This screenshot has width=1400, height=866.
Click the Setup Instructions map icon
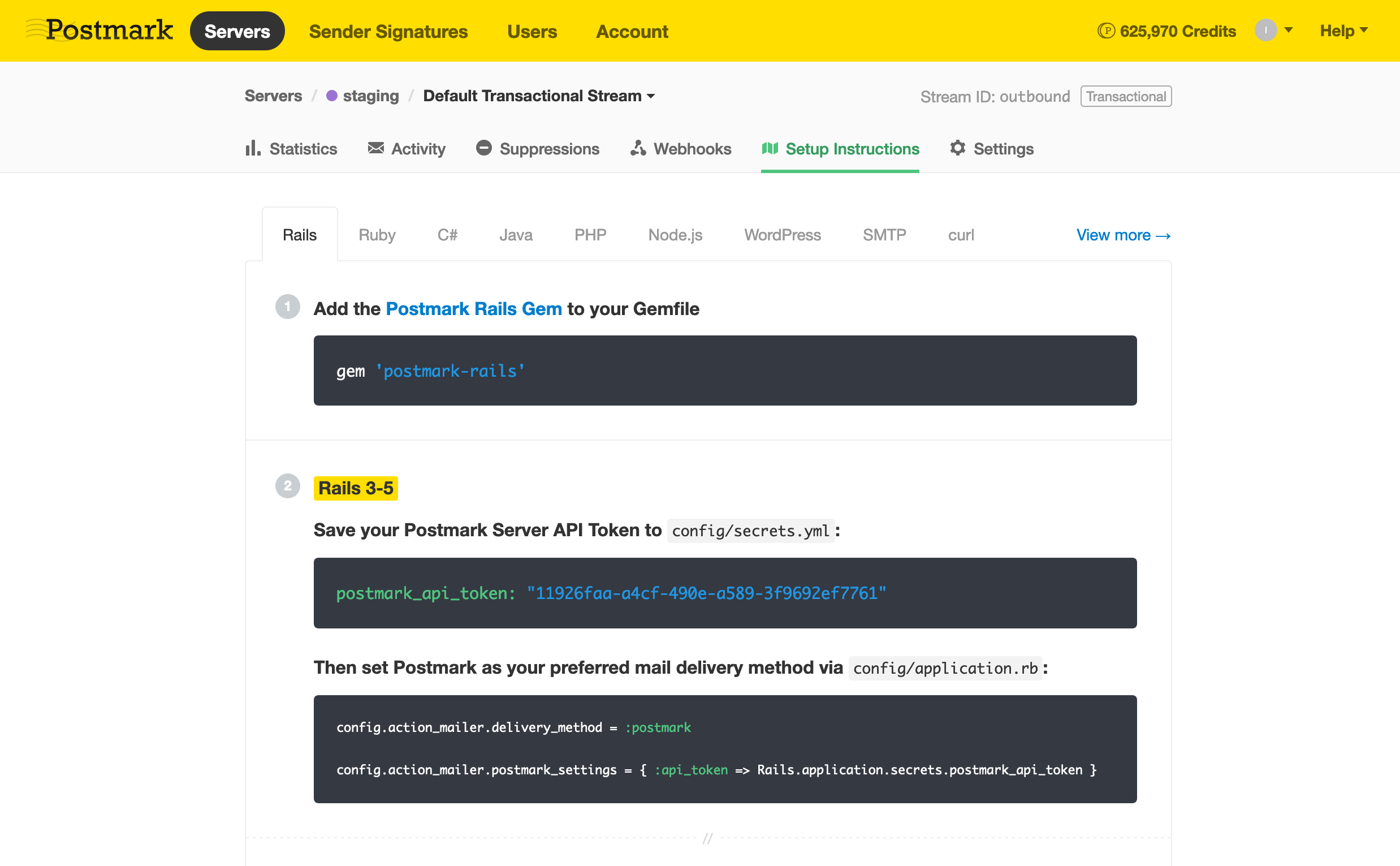pyautogui.click(x=770, y=148)
